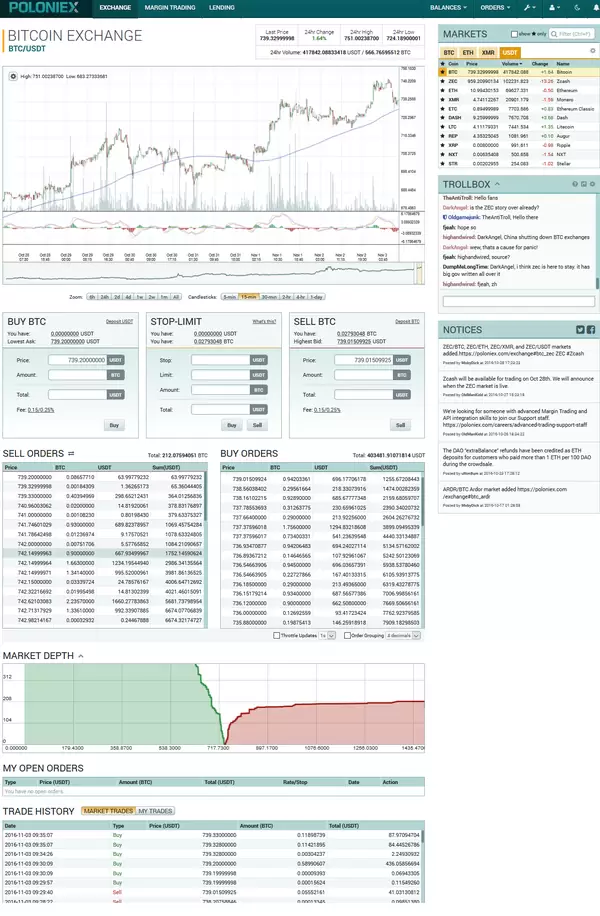
Task: Sort Markets by the Volume column
Action: click(512, 63)
